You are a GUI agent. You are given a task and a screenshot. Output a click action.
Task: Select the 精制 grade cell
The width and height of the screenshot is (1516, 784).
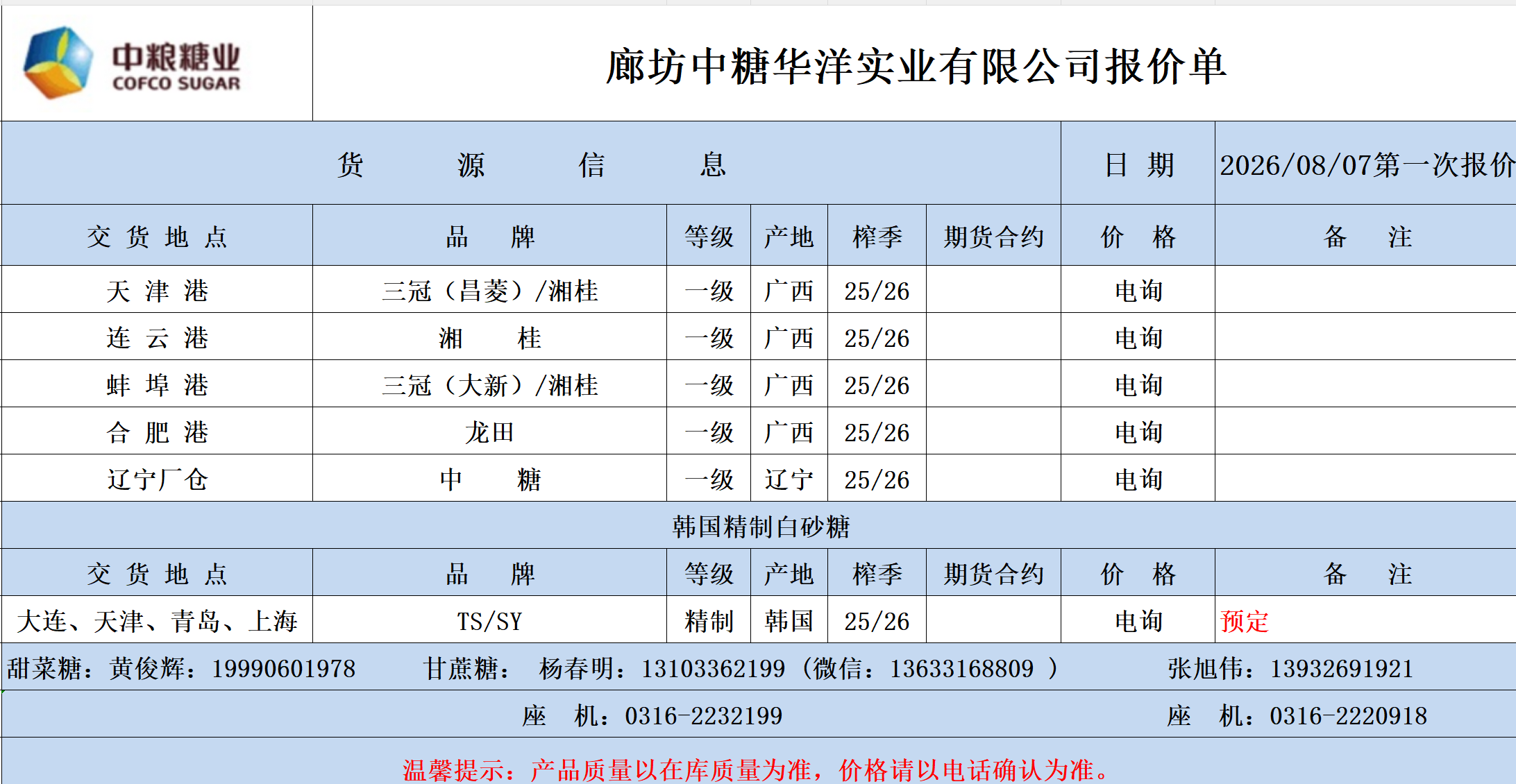pyautogui.click(x=709, y=620)
